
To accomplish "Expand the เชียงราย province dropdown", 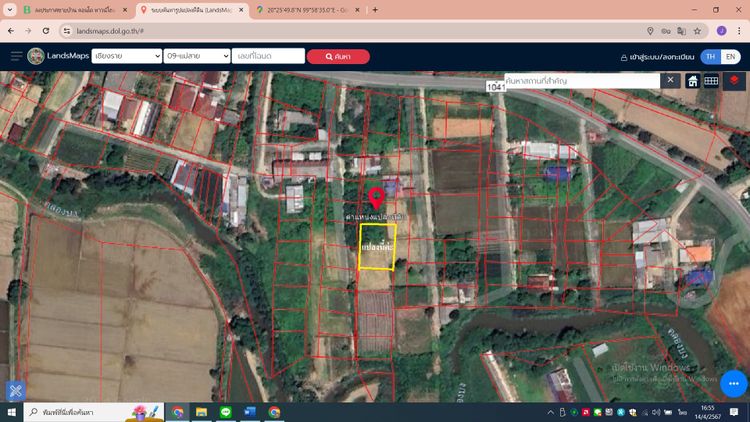I will pos(125,57).
